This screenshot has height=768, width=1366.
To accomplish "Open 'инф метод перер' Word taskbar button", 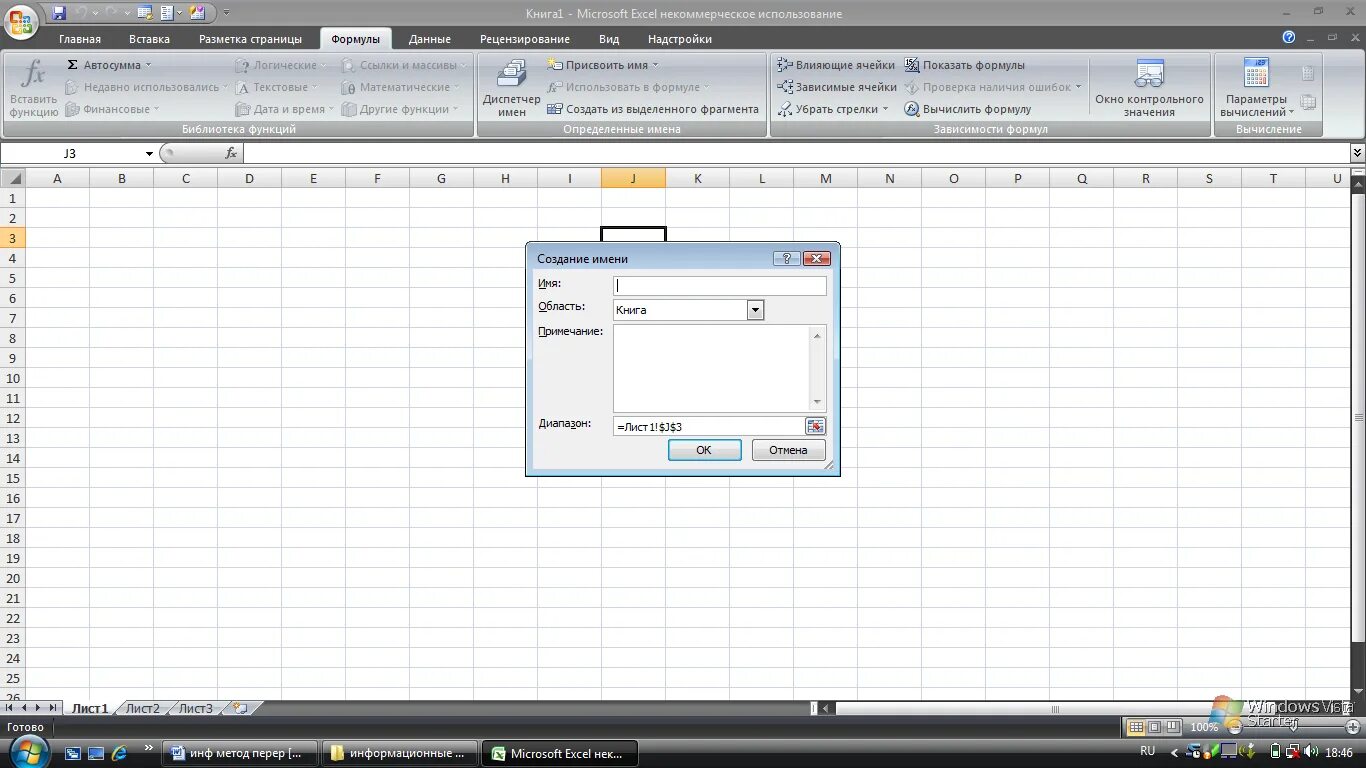I will coord(240,753).
